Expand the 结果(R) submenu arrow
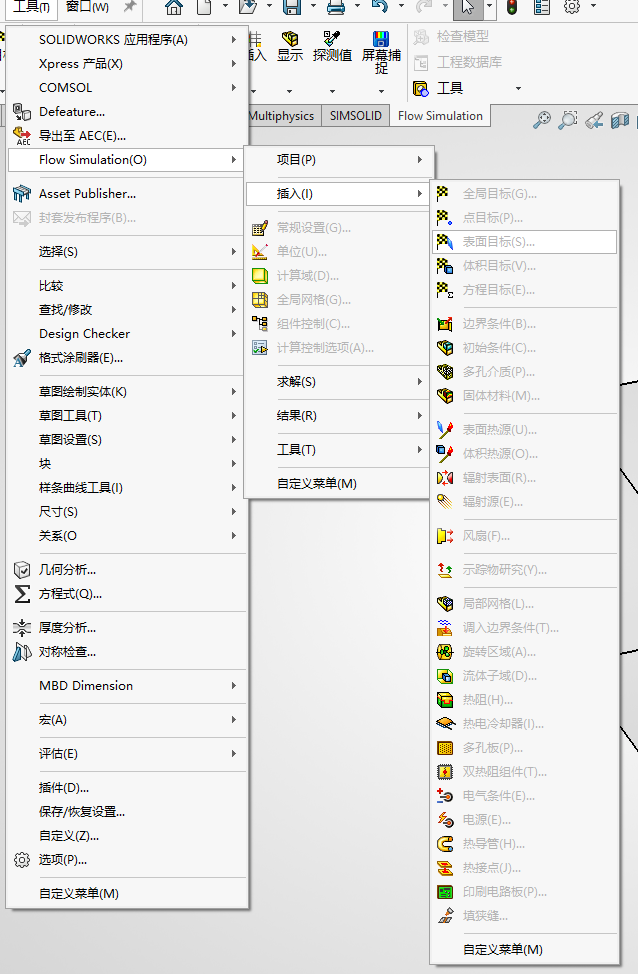638x974 pixels. pyautogui.click(x=420, y=416)
